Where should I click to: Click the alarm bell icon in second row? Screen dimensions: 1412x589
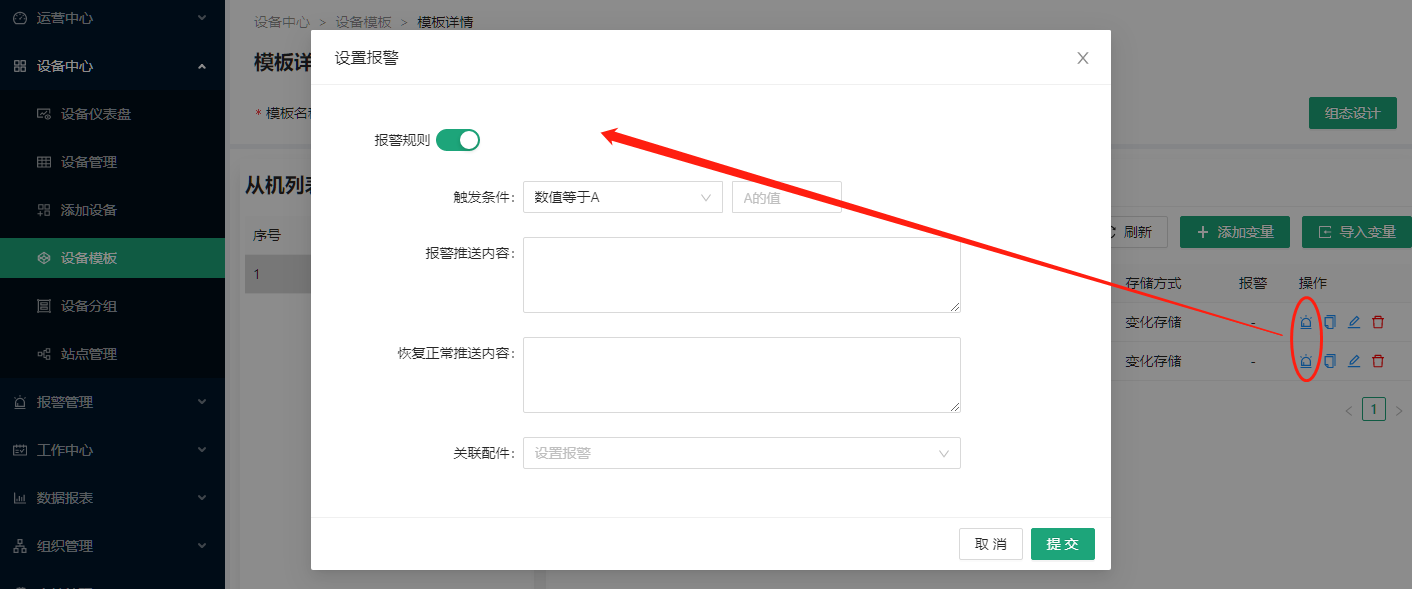(x=1305, y=361)
